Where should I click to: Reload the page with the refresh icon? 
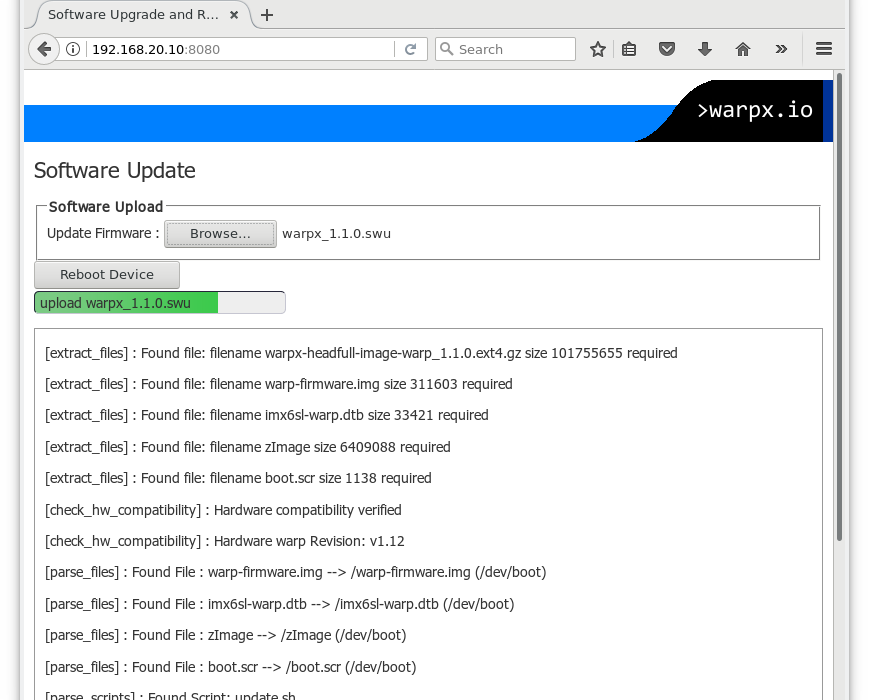pos(410,49)
